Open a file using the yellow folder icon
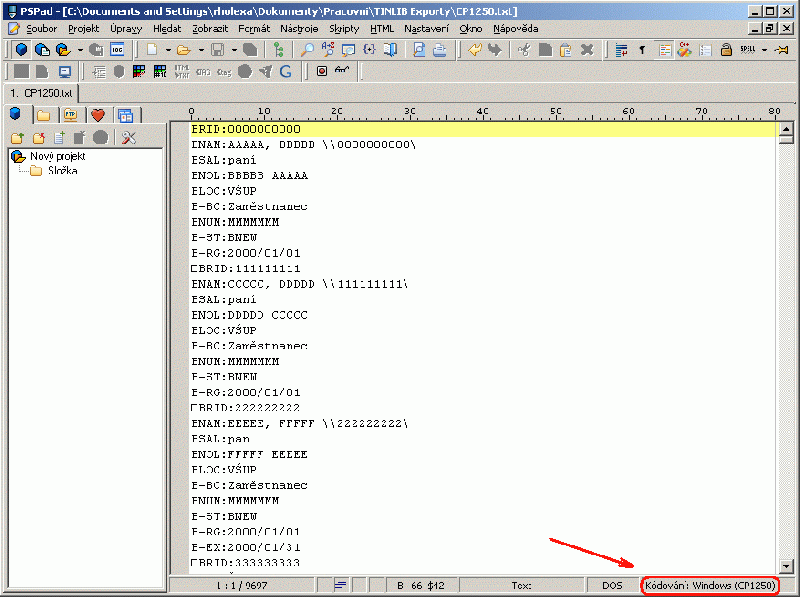The image size is (800, 597). pyautogui.click(x=183, y=49)
